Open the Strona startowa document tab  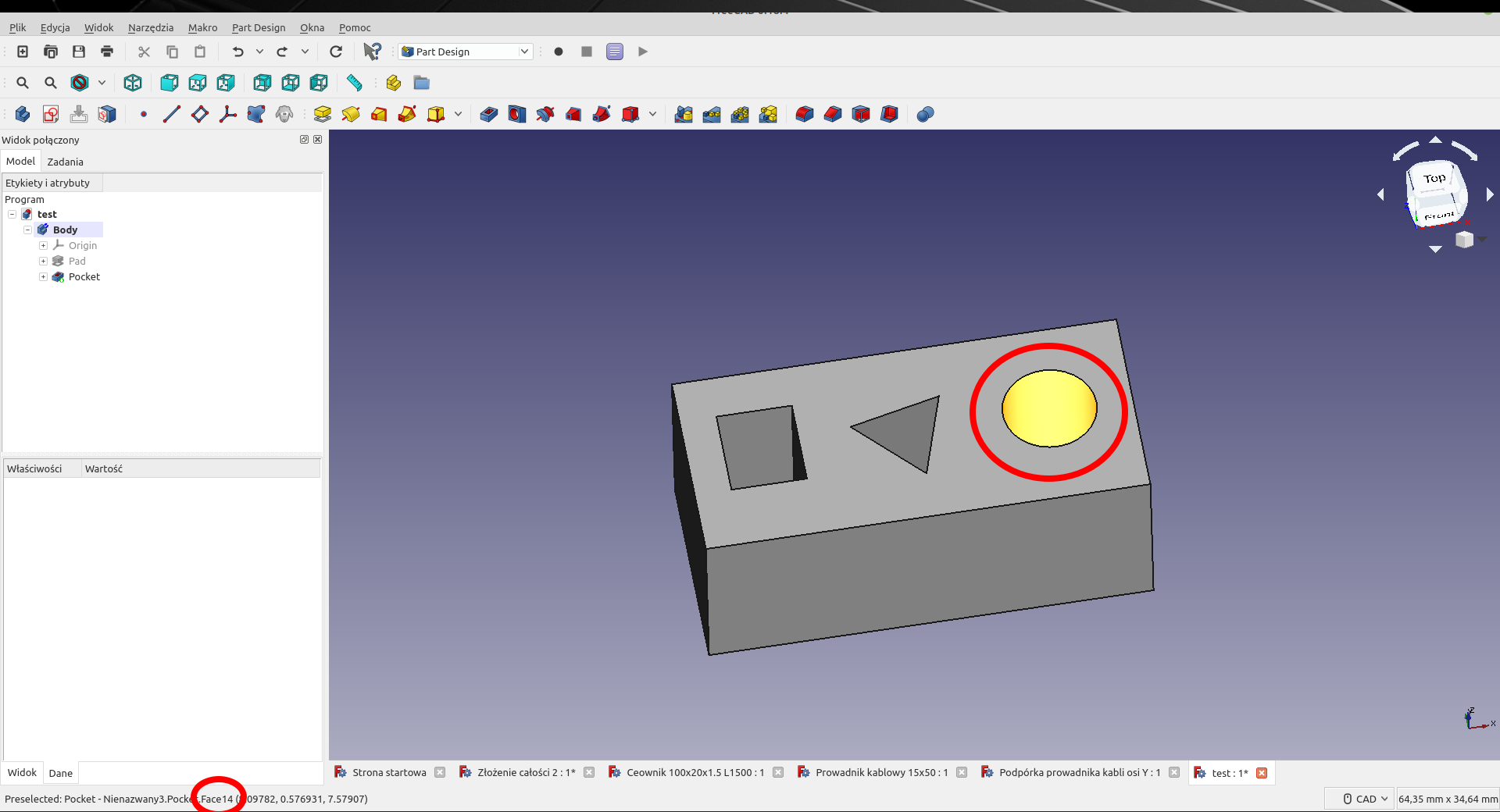389,772
